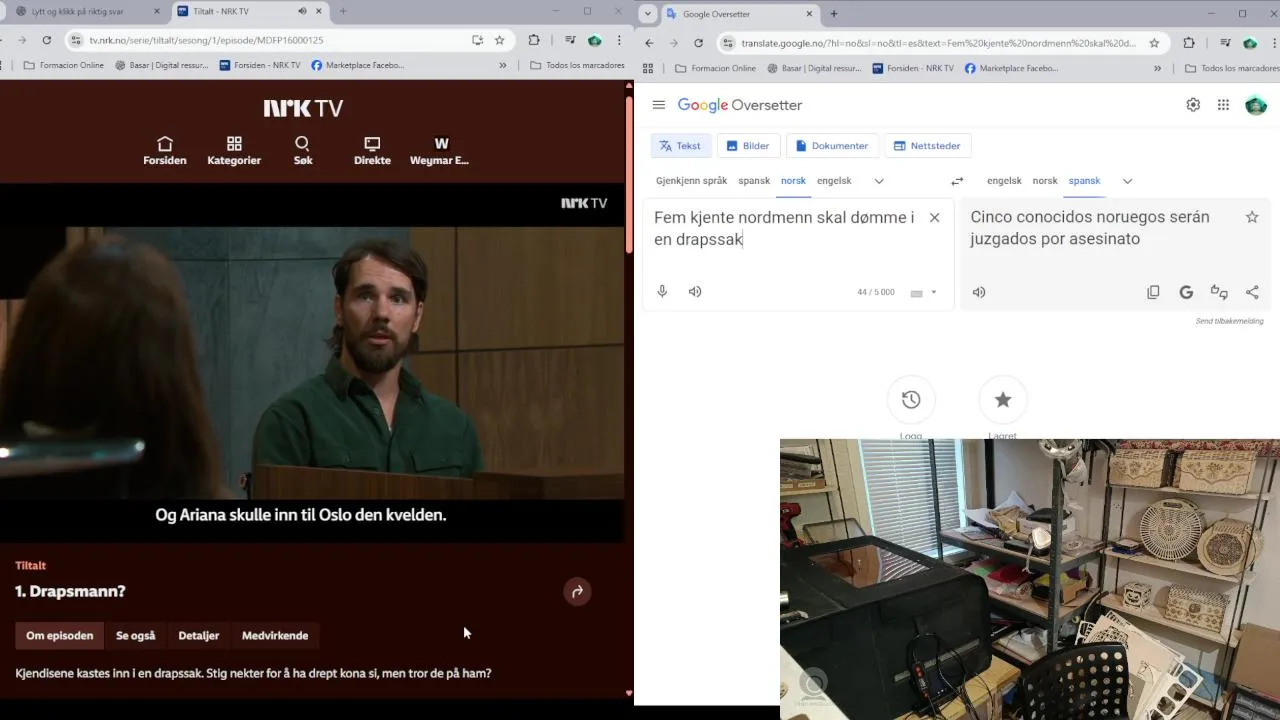Swap source and target languages
Image resolution: width=1280 pixels, height=720 pixels.
point(957,181)
